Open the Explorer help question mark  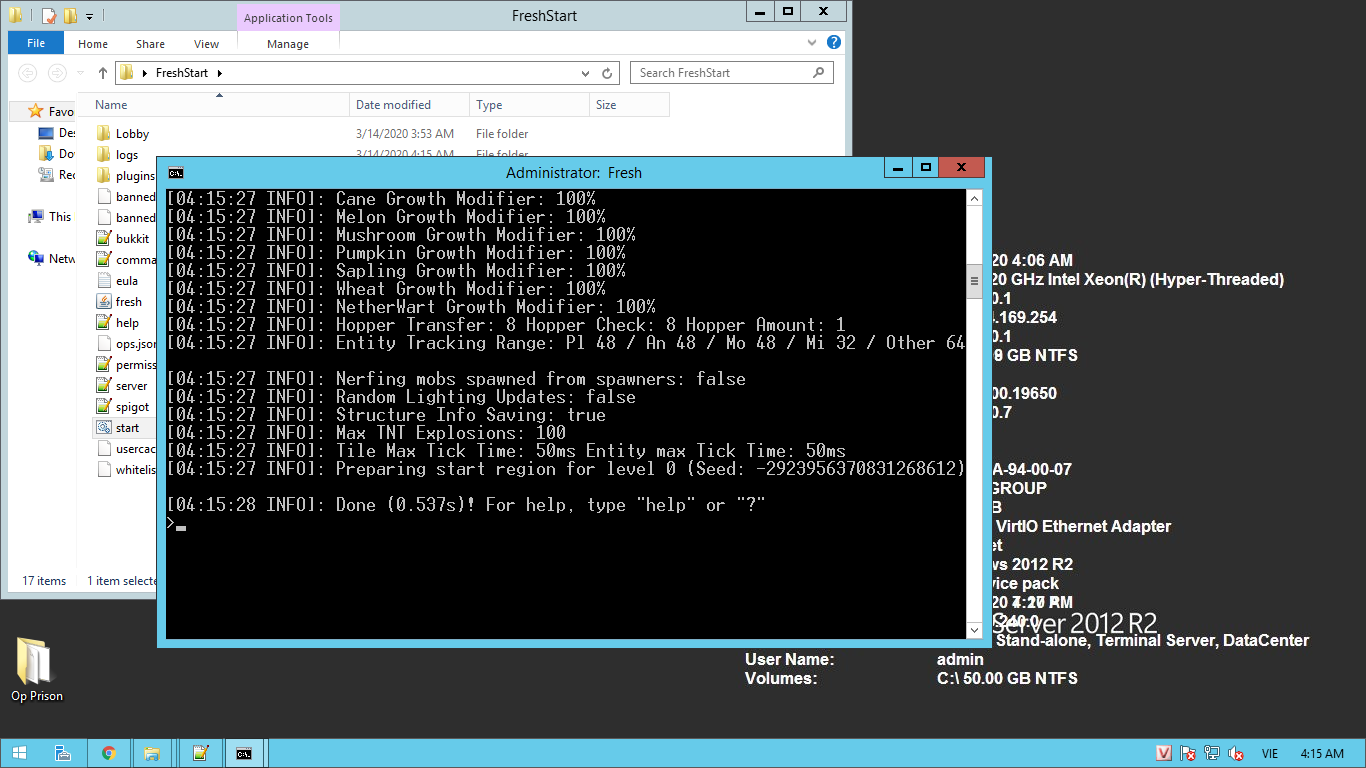pos(834,43)
